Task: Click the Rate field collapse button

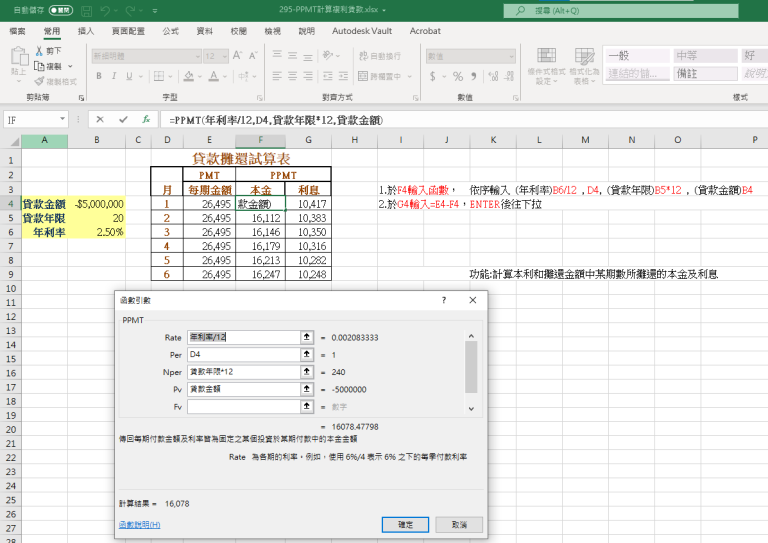Action: (307, 337)
